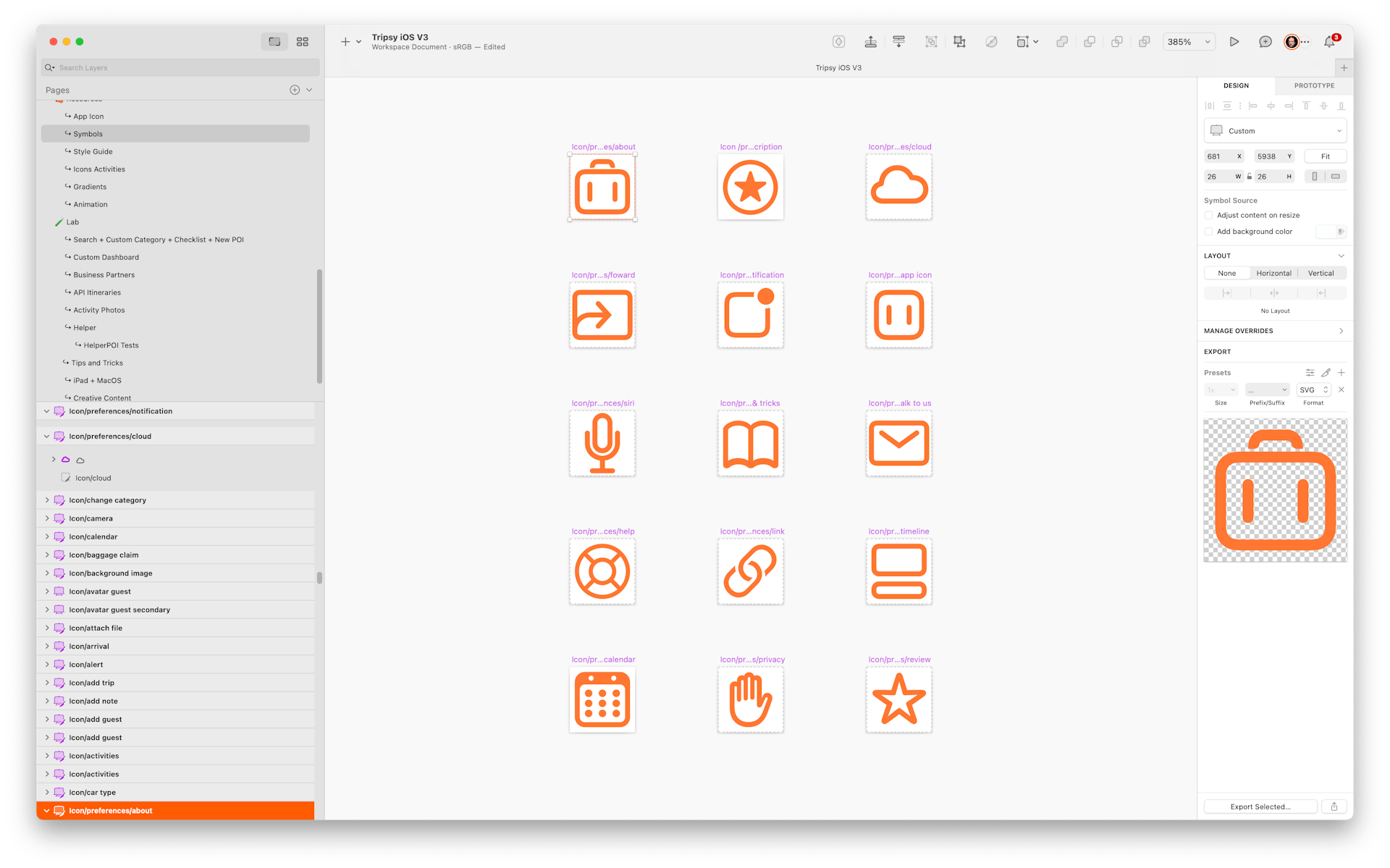
Task: Switch to the Prototype tab
Action: (1314, 85)
